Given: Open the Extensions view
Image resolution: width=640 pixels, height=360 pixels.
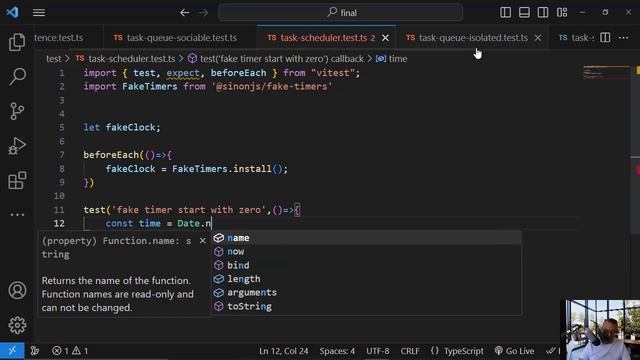Looking at the screenshot, I should (17, 180).
